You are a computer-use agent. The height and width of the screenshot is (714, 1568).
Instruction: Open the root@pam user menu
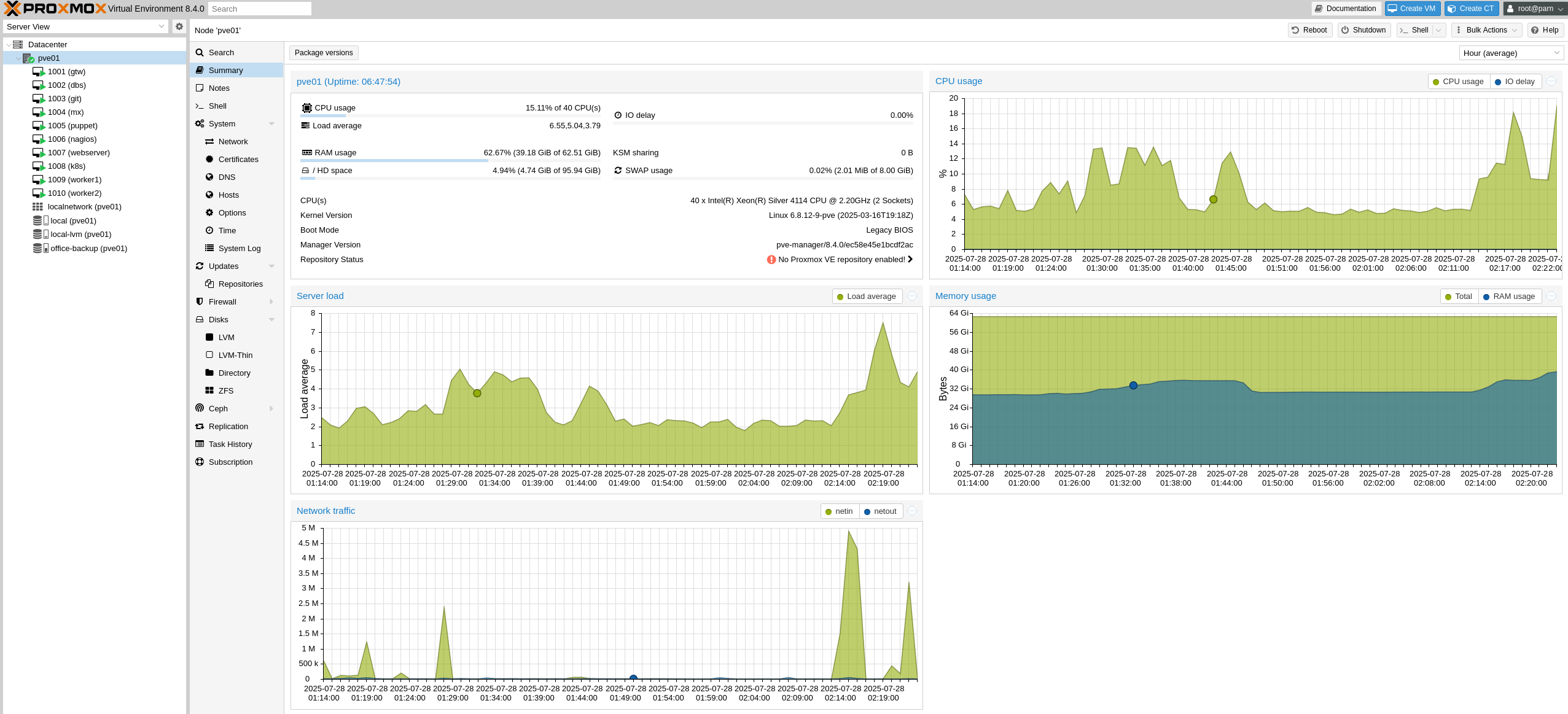(x=1535, y=9)
